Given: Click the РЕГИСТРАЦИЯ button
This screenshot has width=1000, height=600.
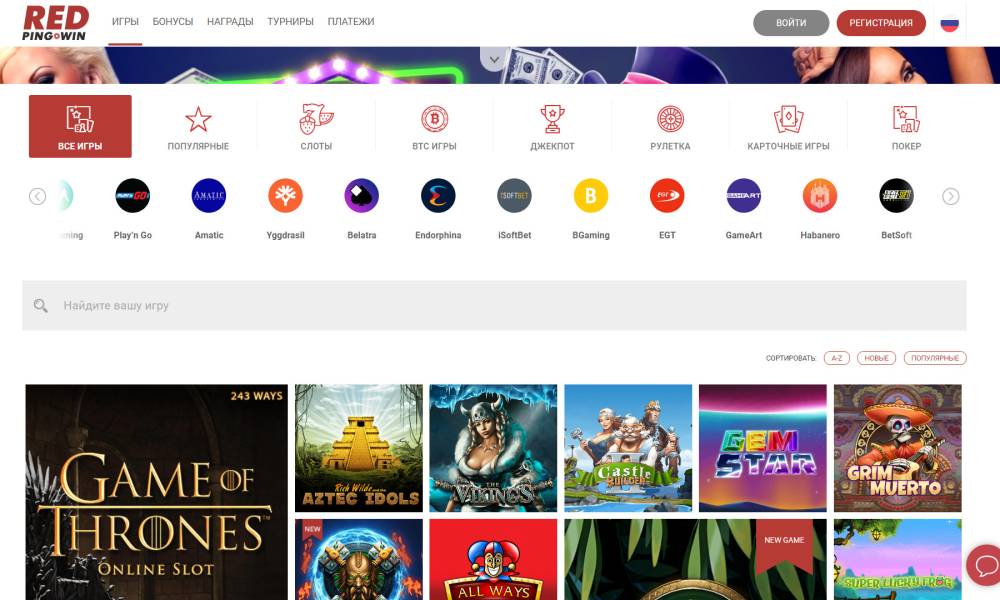Looking at the screenshot, I should point(881,23).
